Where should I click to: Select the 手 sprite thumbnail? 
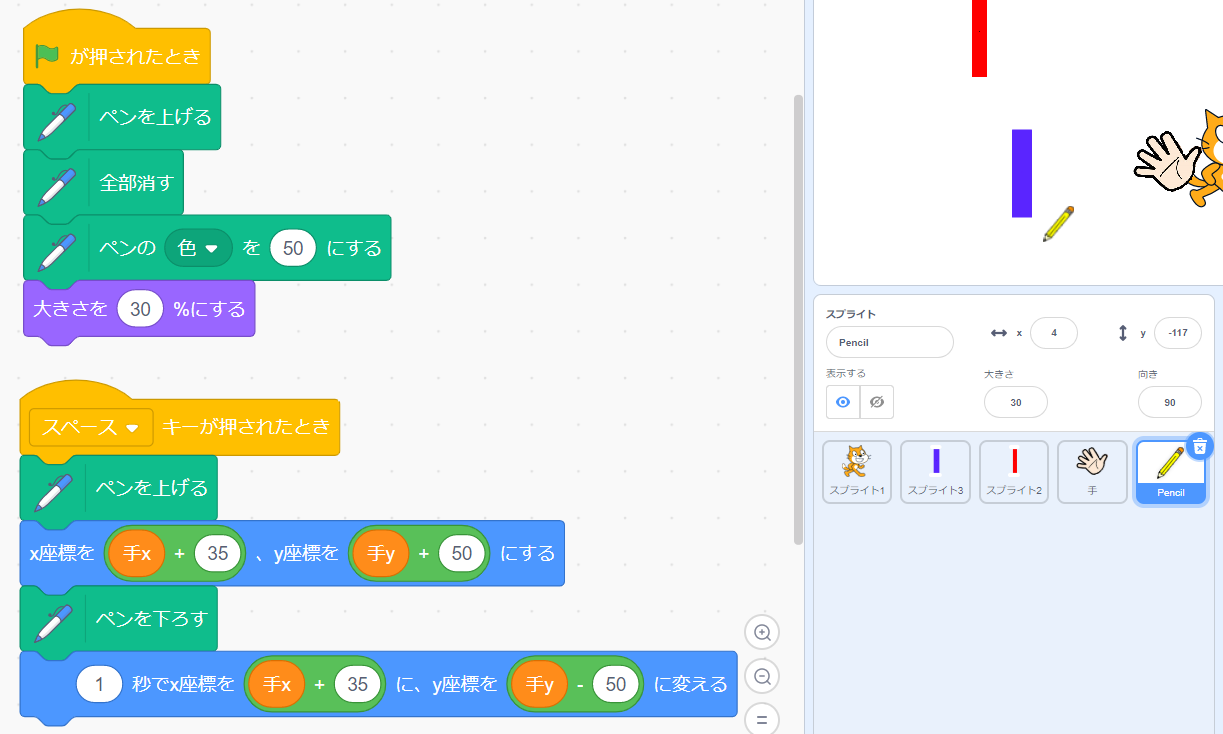[1092, 472]
